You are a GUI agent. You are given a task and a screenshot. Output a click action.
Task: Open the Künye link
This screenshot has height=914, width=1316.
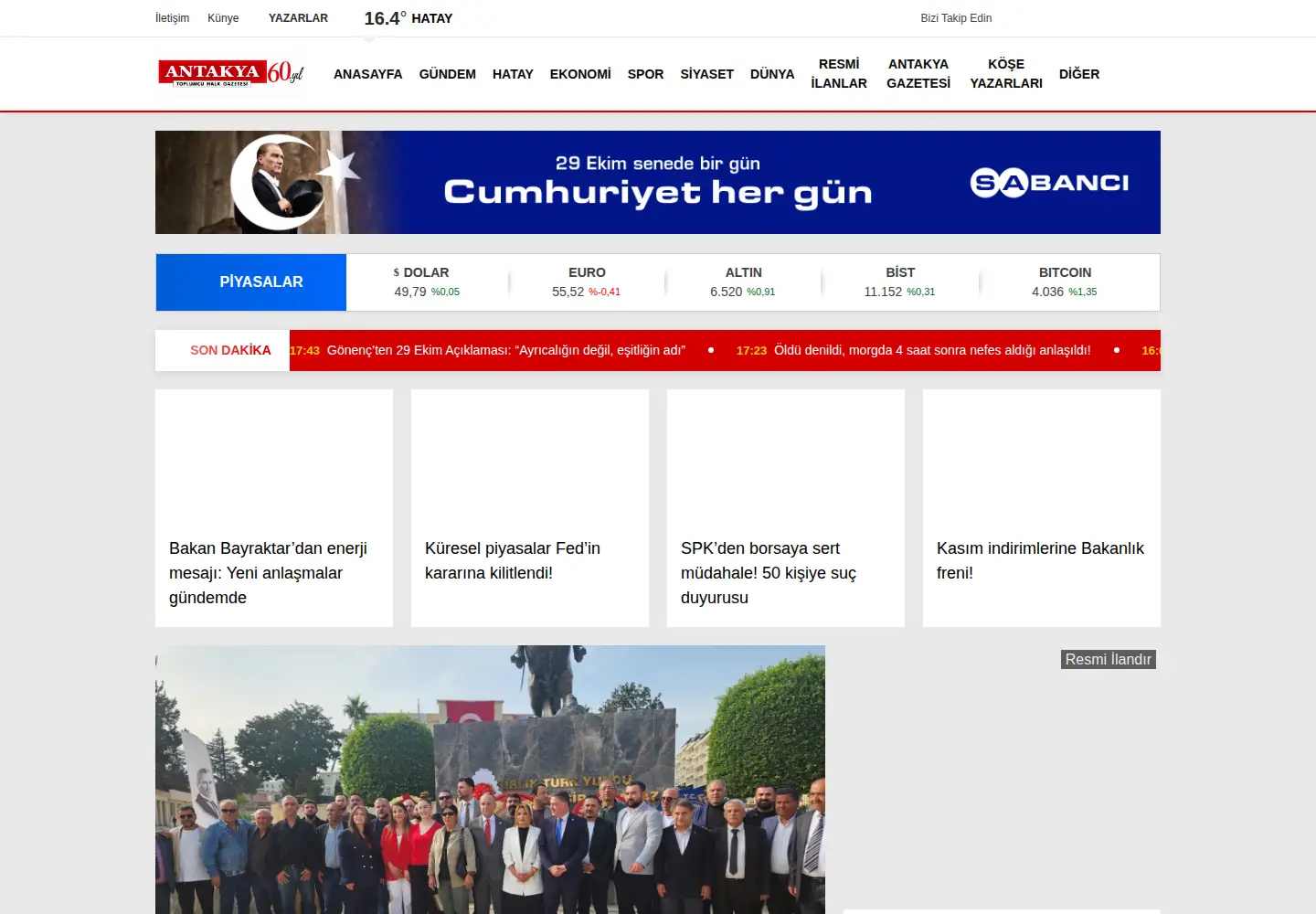click(223, 18)
